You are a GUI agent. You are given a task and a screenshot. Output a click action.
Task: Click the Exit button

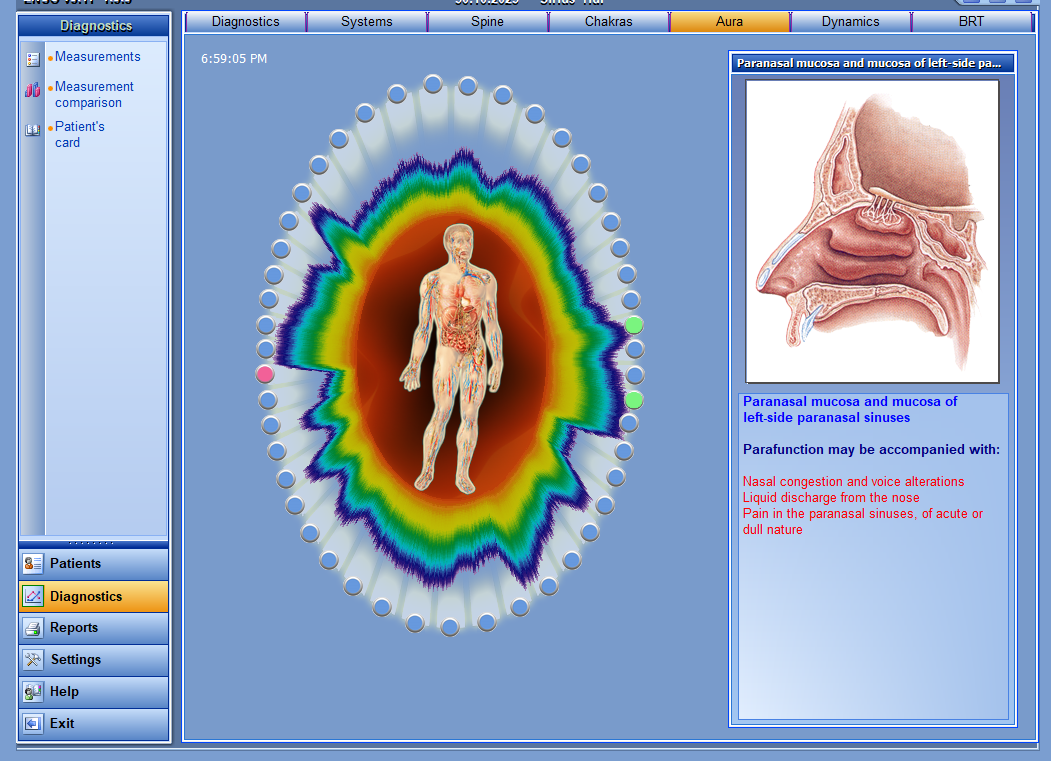94,723
